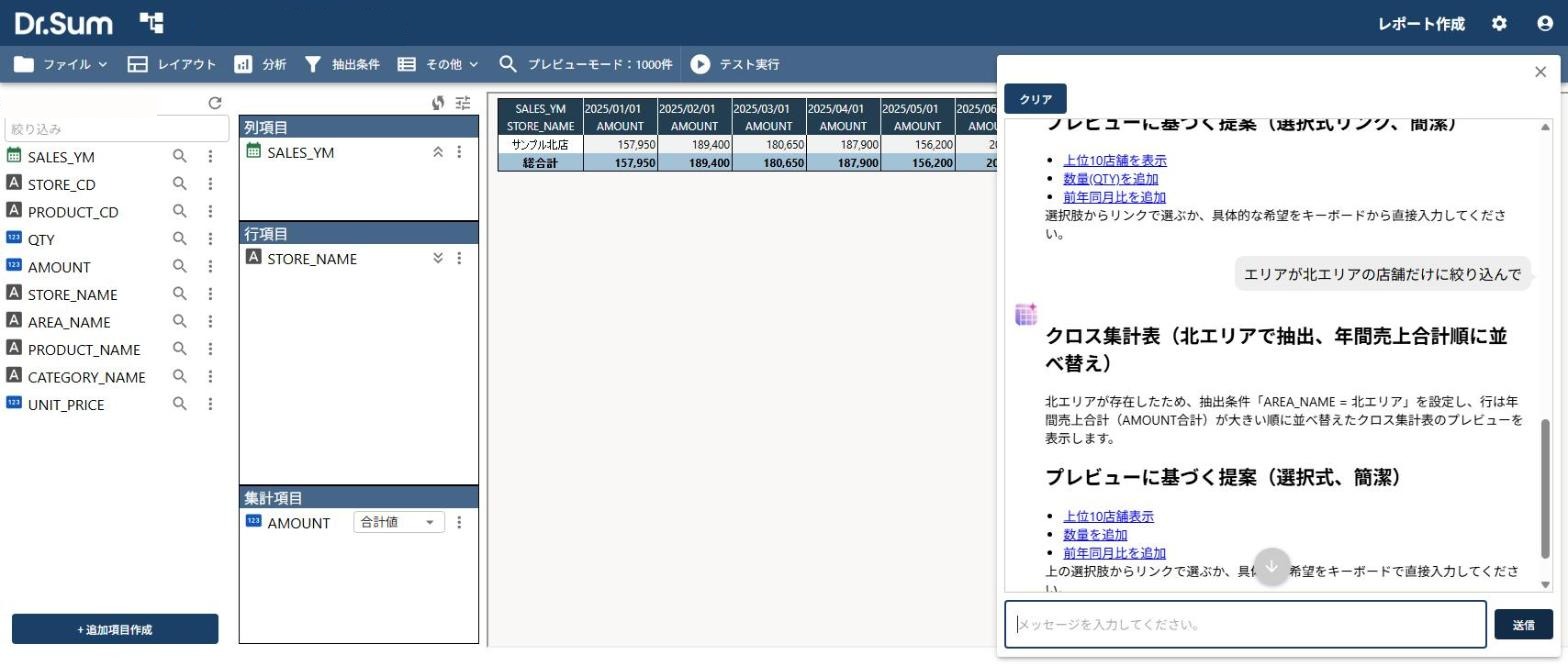Search values of the PRODUCT_CD field
This screenshot has width=1568, height=666.
(x=180, y=211)
